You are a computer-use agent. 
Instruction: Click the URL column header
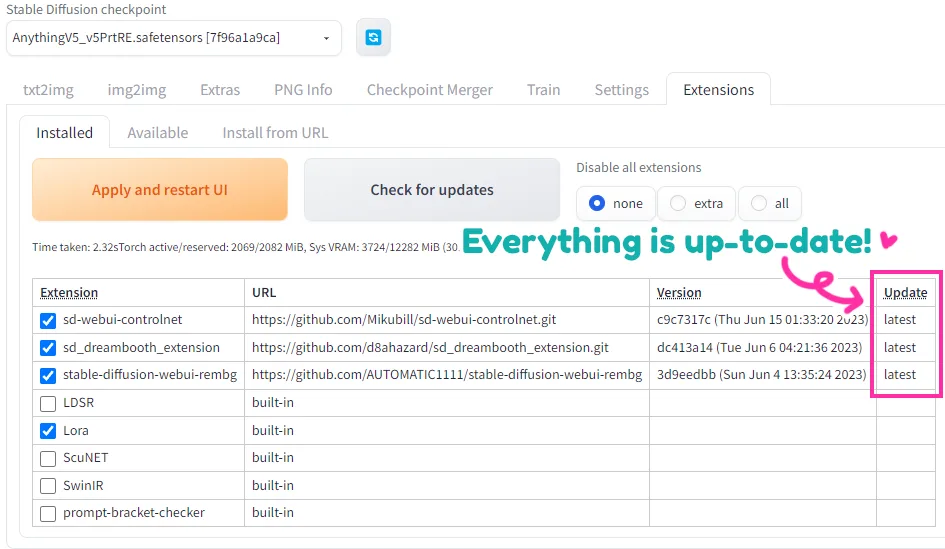click(264, 292)
